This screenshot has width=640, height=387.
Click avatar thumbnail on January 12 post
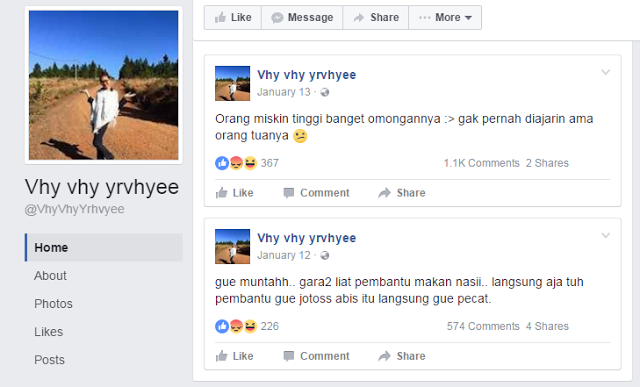click(x=233, y=247)
